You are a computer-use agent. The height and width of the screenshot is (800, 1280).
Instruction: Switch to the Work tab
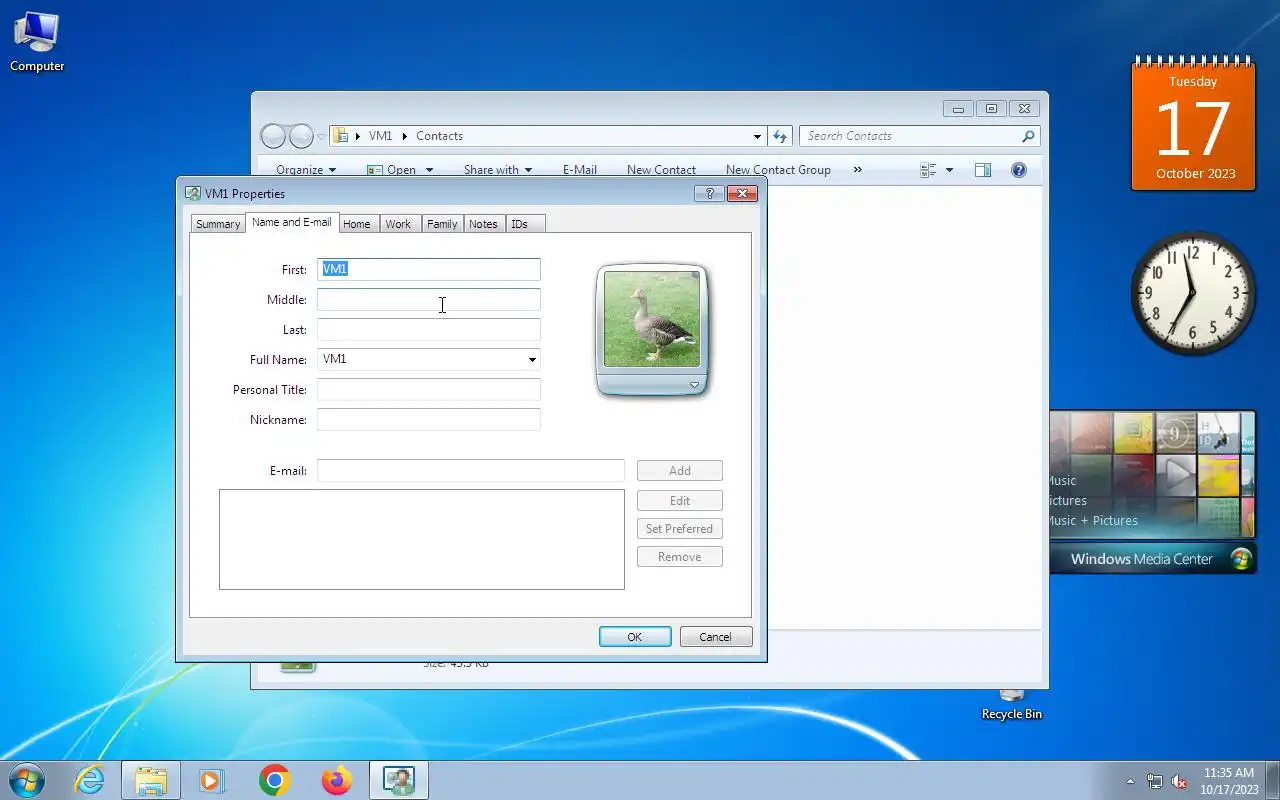tap(398, 224)
